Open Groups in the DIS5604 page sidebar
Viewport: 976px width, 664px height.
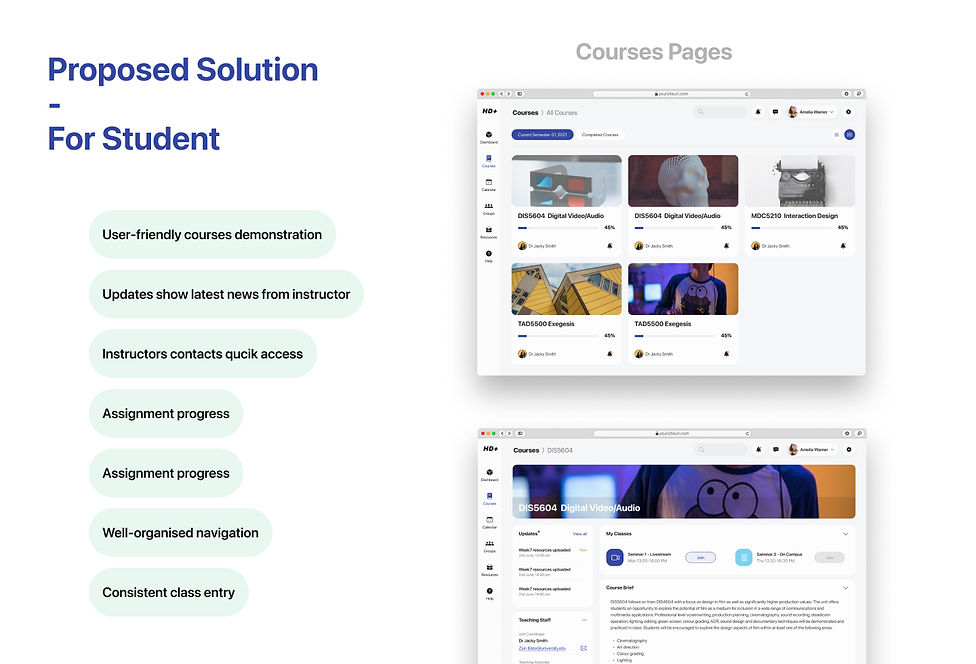coord(490,546)
